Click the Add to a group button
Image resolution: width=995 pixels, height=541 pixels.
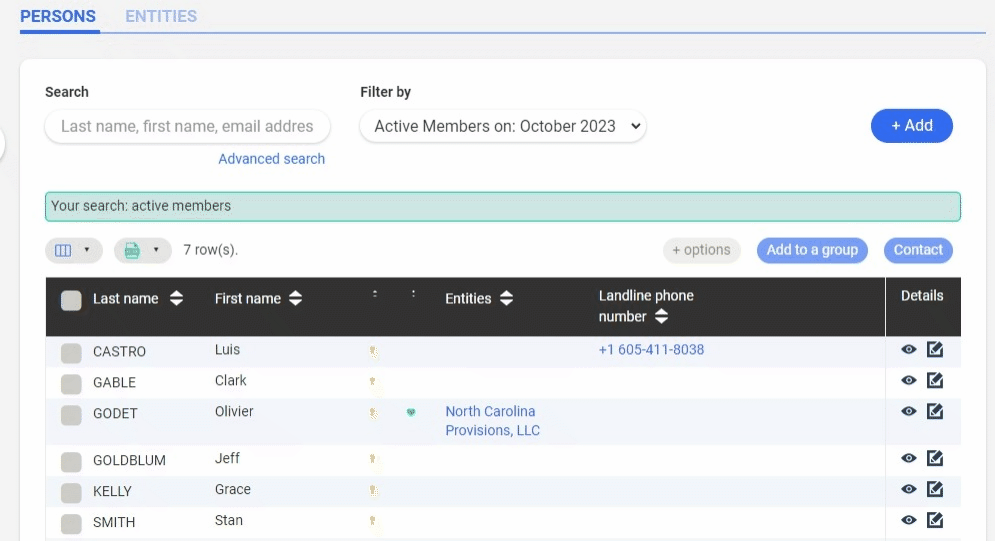click(x=812, y=250)
